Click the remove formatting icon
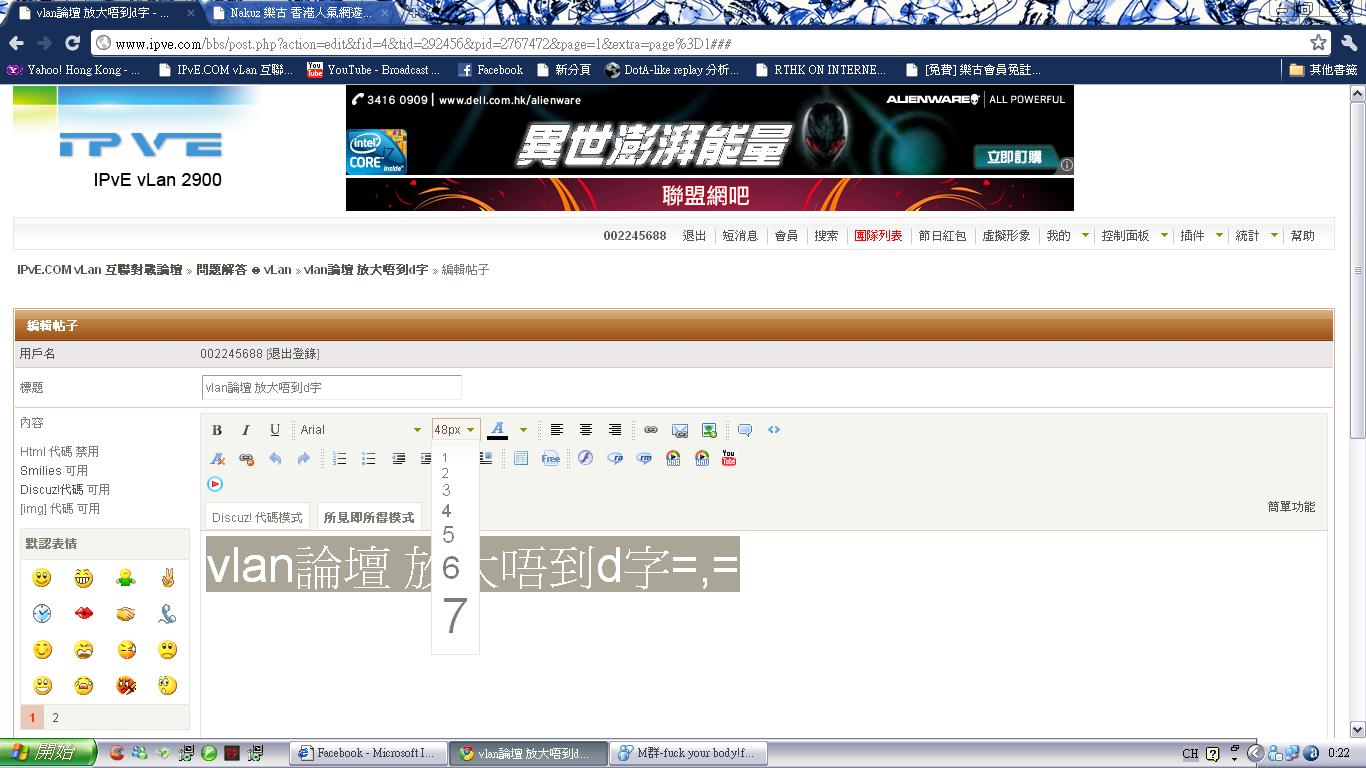 pyautogui.click(x=217, y=458)
